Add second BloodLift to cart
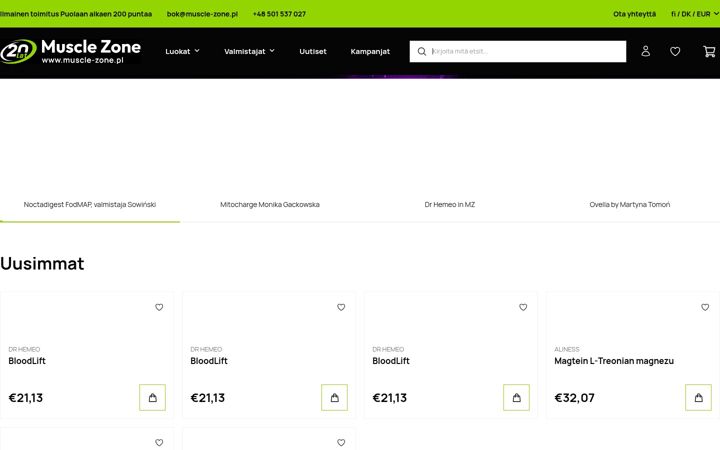The height and width of the screenshot is (450, 720). (x=334, y=397)
